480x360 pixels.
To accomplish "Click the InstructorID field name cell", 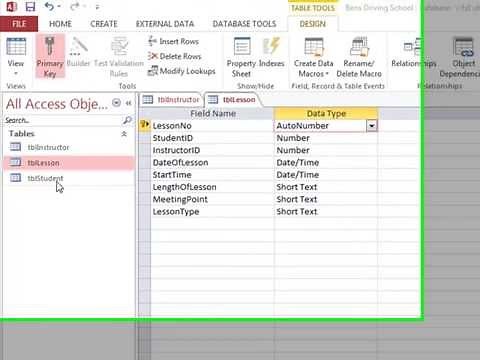I will click(x=212, y=150).
